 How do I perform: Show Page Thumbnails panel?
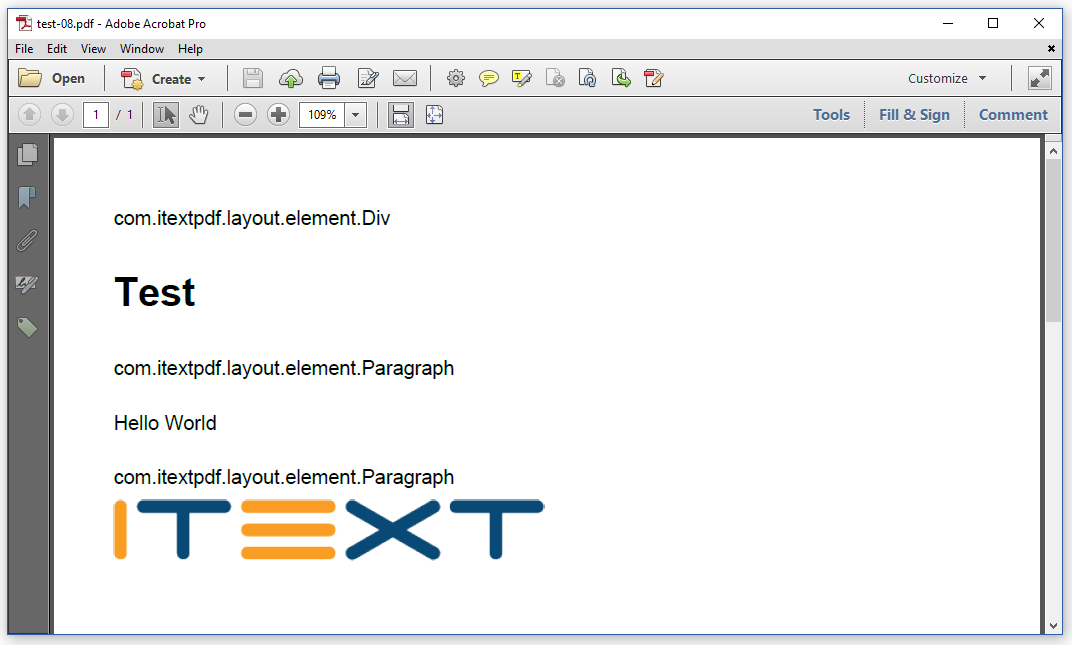click(27, 155)
